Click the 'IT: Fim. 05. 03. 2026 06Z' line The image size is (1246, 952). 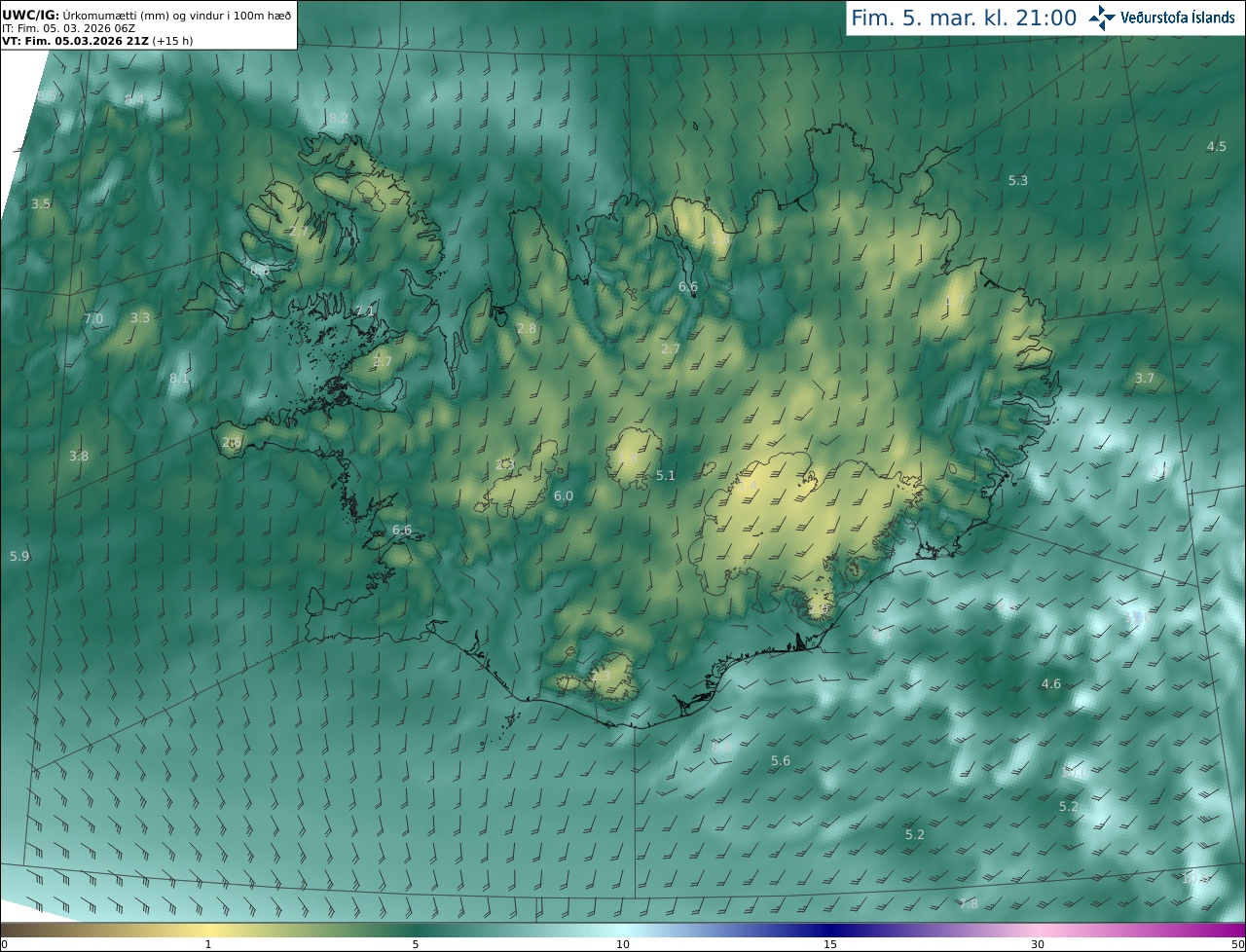(x=68, y=28)
